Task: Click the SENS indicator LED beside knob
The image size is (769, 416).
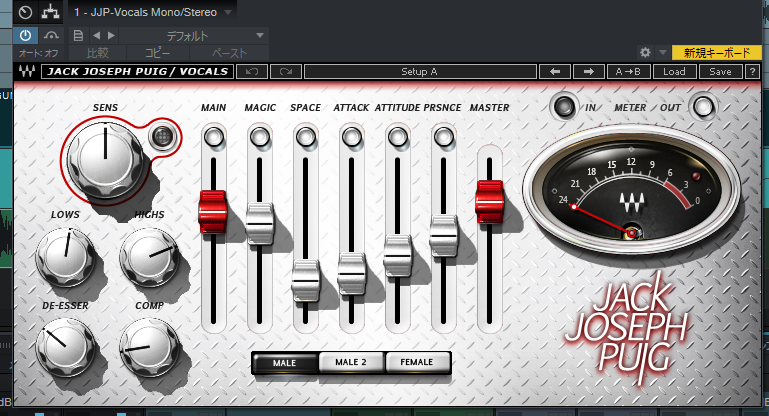Action: 162,137
